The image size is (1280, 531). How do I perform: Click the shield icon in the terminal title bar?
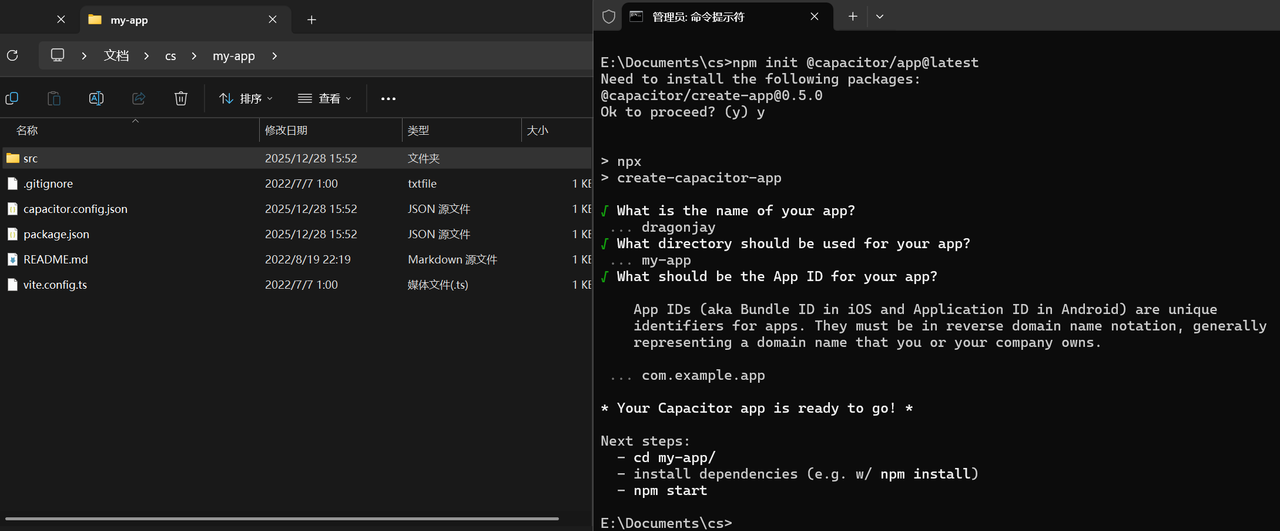(608, 17)
